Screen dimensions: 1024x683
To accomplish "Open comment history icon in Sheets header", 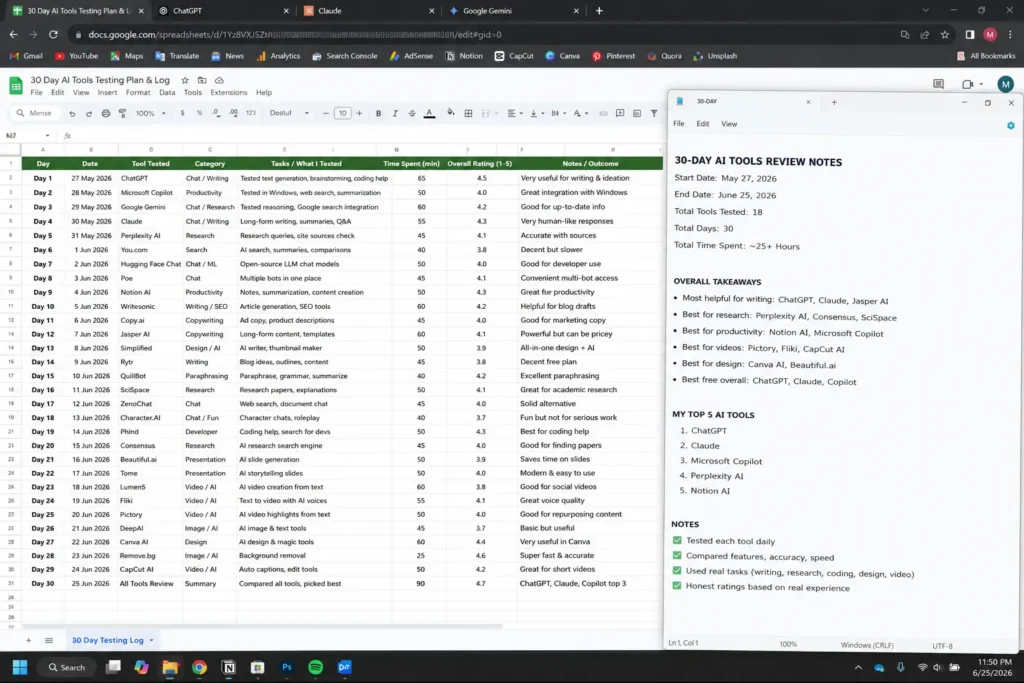I will (x=938, y=84).
